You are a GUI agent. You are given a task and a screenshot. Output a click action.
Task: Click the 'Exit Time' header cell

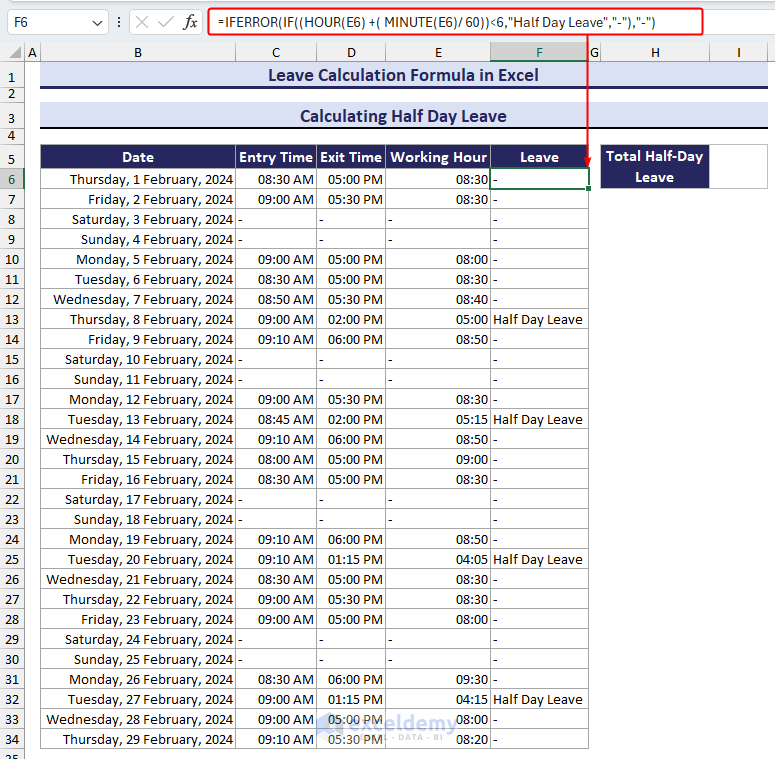pyautogui.click(x=351, y=157)
